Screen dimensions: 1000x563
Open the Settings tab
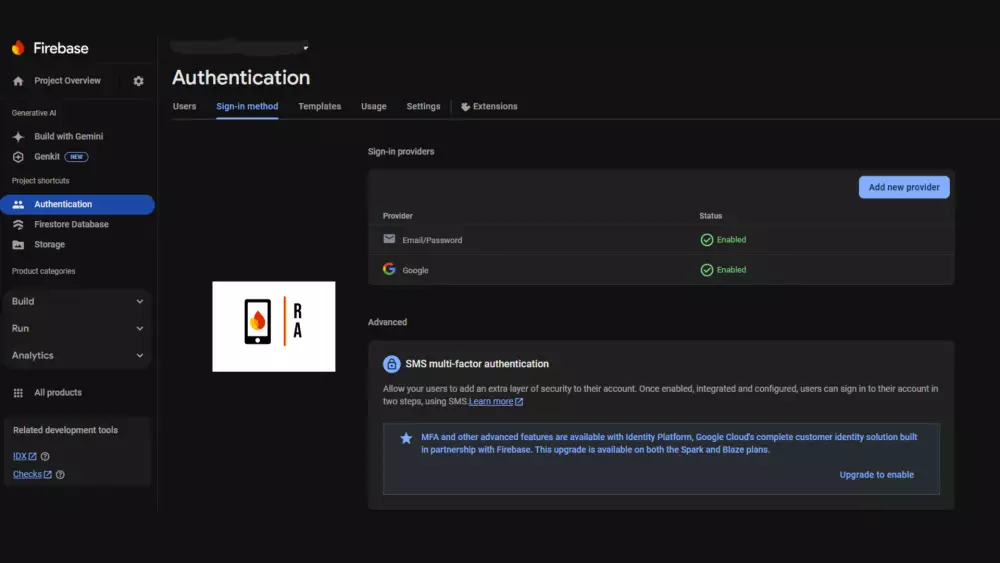click(423, 106)
